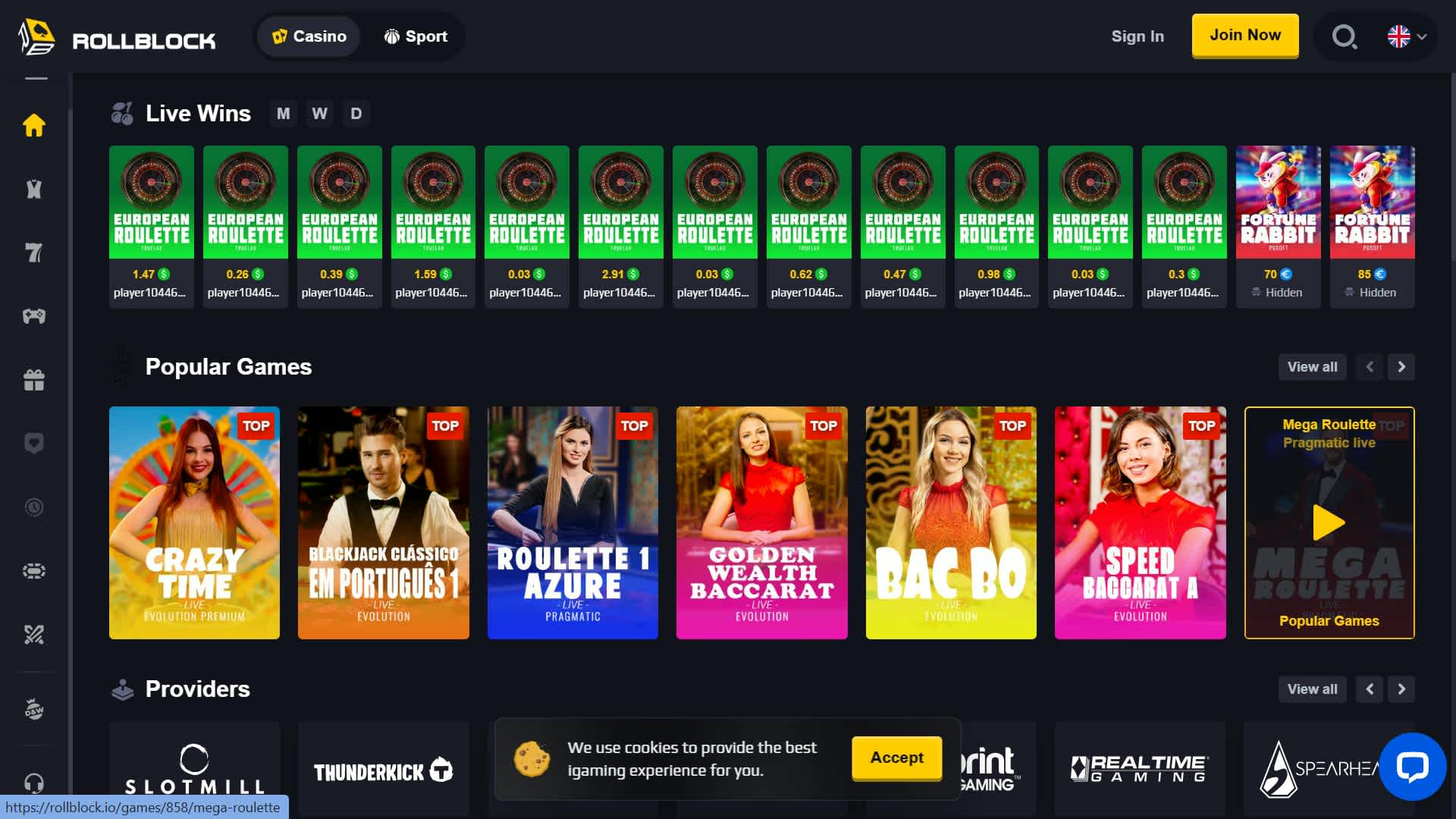This screenshot has height=819, width=1456.
Task: Open the game controller sidebar icon
Action: 34,316
